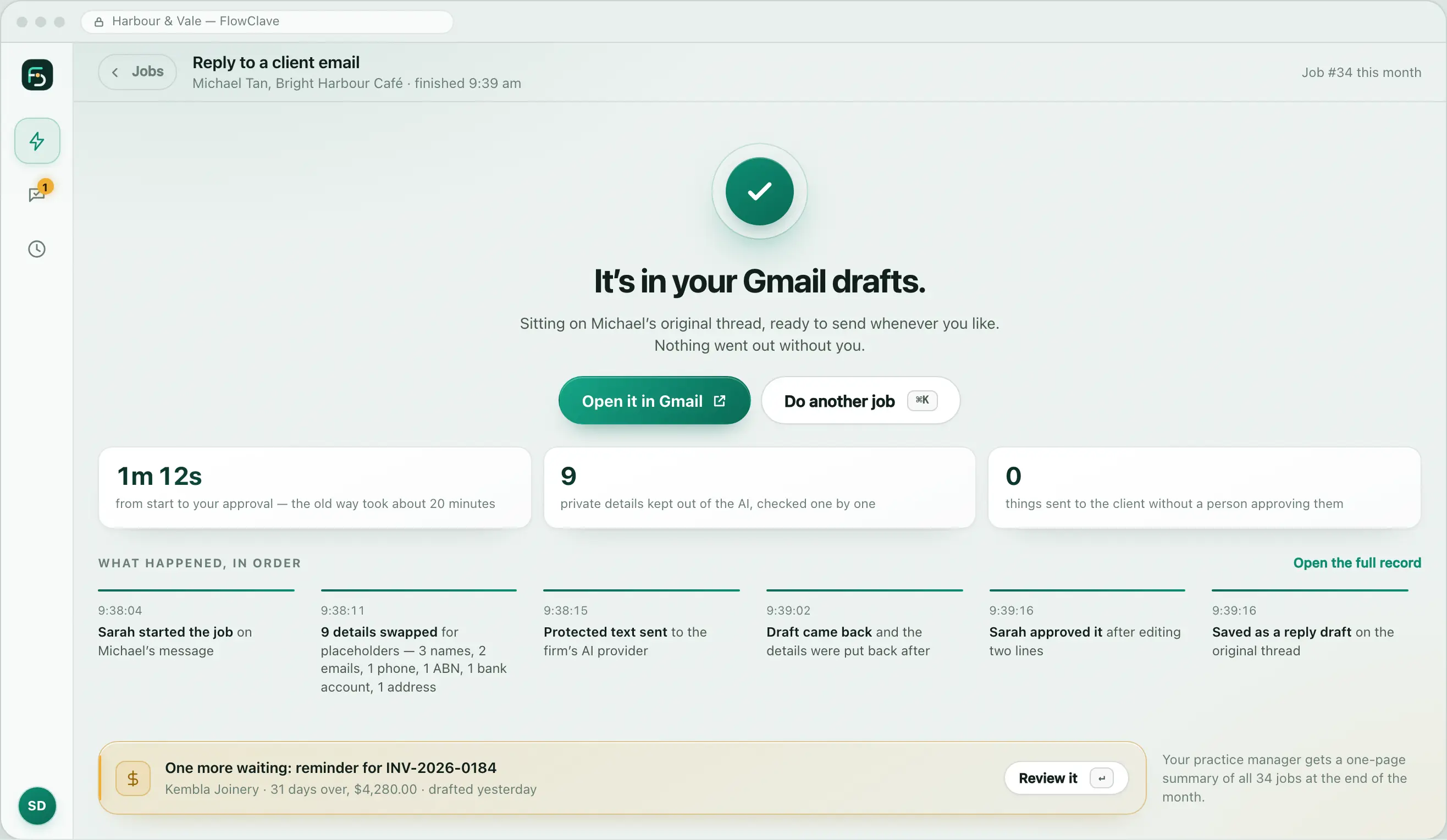Open the lightning bolt Jobs panel

point(37,141)
